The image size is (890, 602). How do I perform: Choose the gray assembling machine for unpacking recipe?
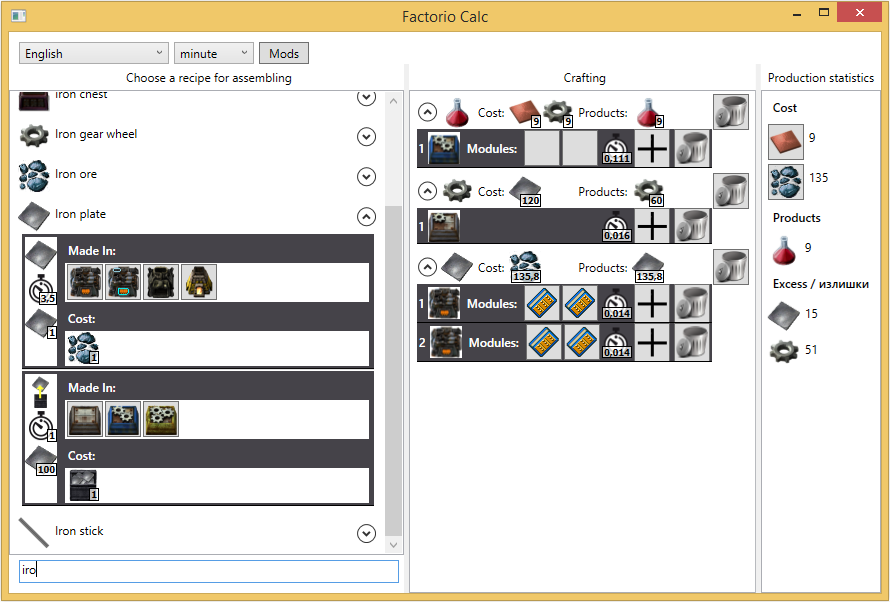85,419
